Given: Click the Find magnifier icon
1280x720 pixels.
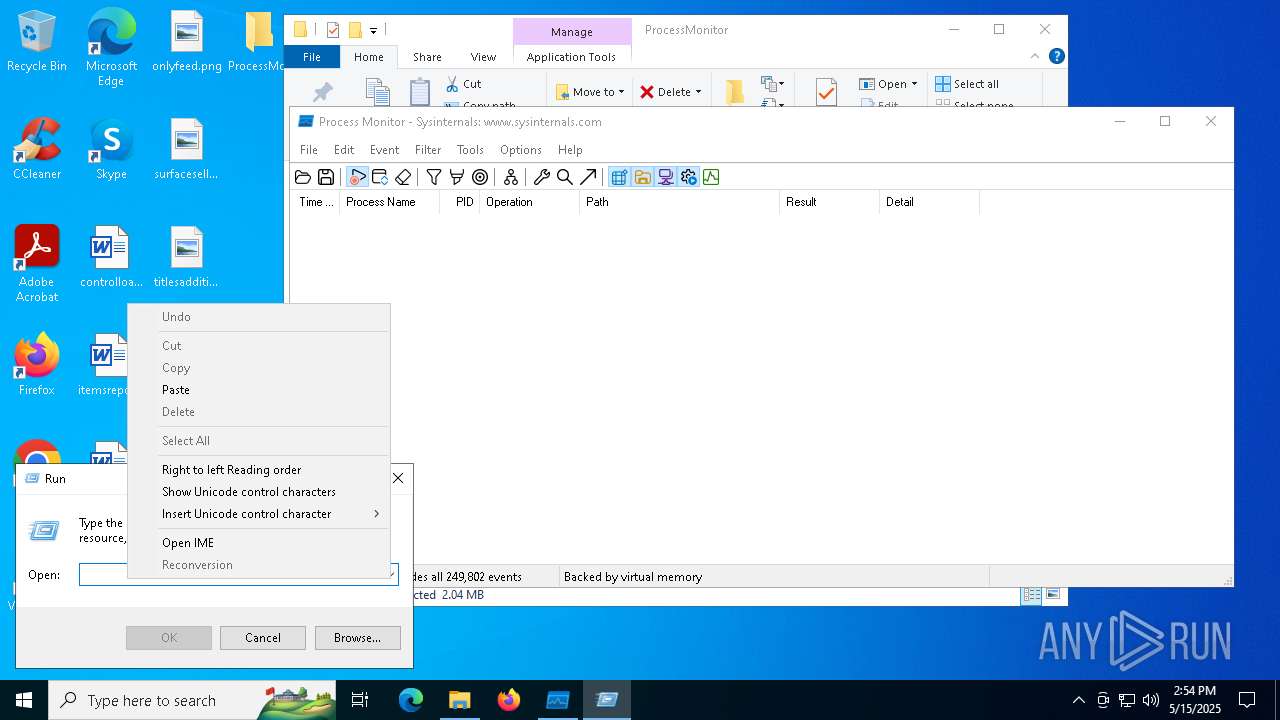Looking at the screenshot, I should [x=565, y=177].
